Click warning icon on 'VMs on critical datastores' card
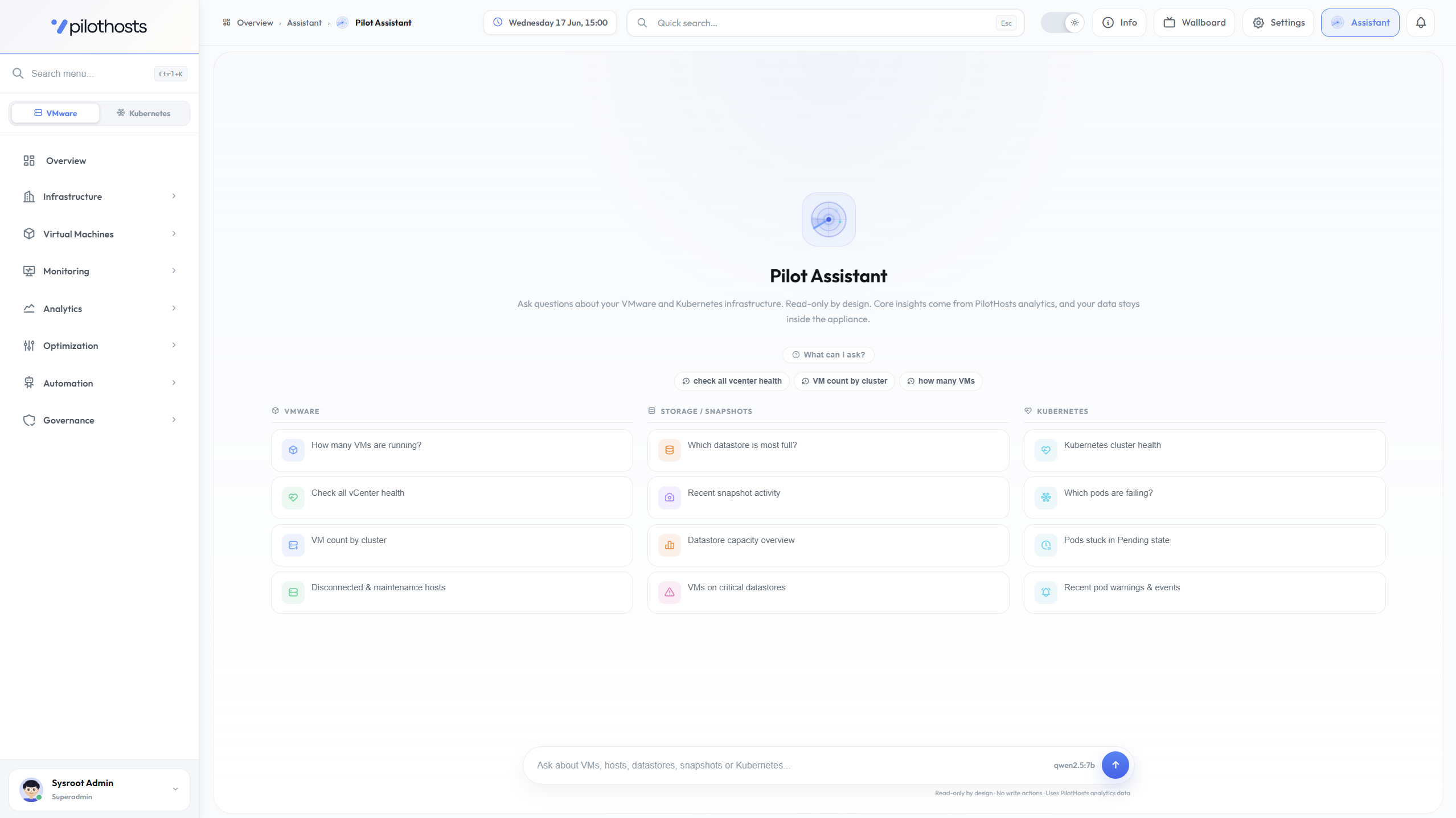 coord(670,593)
